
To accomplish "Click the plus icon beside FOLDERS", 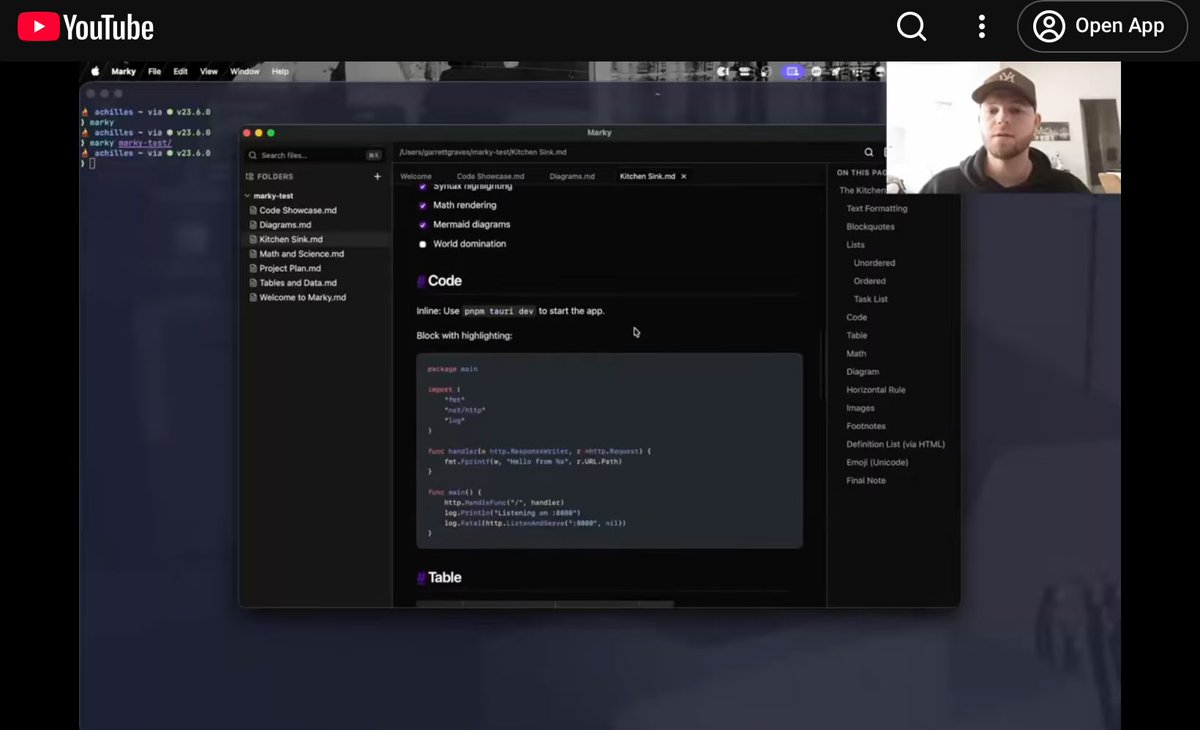I will click(377, 176).
